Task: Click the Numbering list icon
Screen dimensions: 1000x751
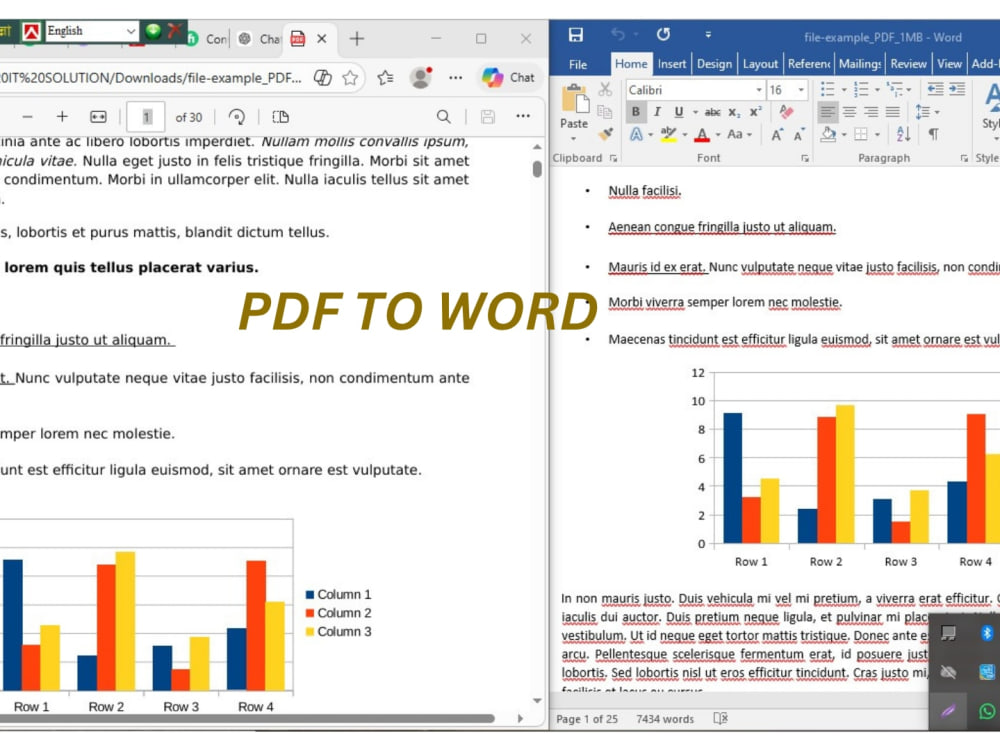Action: (861, 89)
